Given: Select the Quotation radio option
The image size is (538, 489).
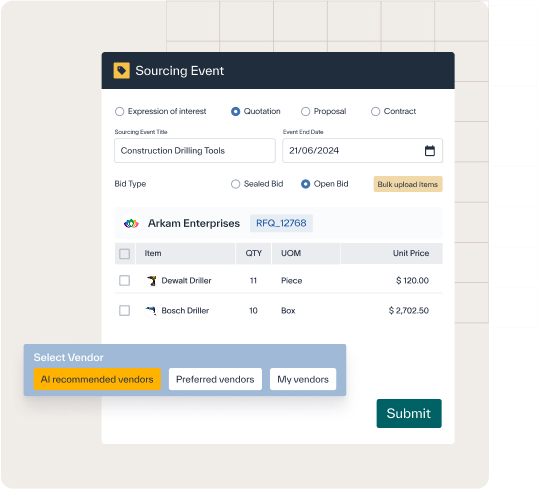Looking at the screenshot, I should [x=235, y=112].
